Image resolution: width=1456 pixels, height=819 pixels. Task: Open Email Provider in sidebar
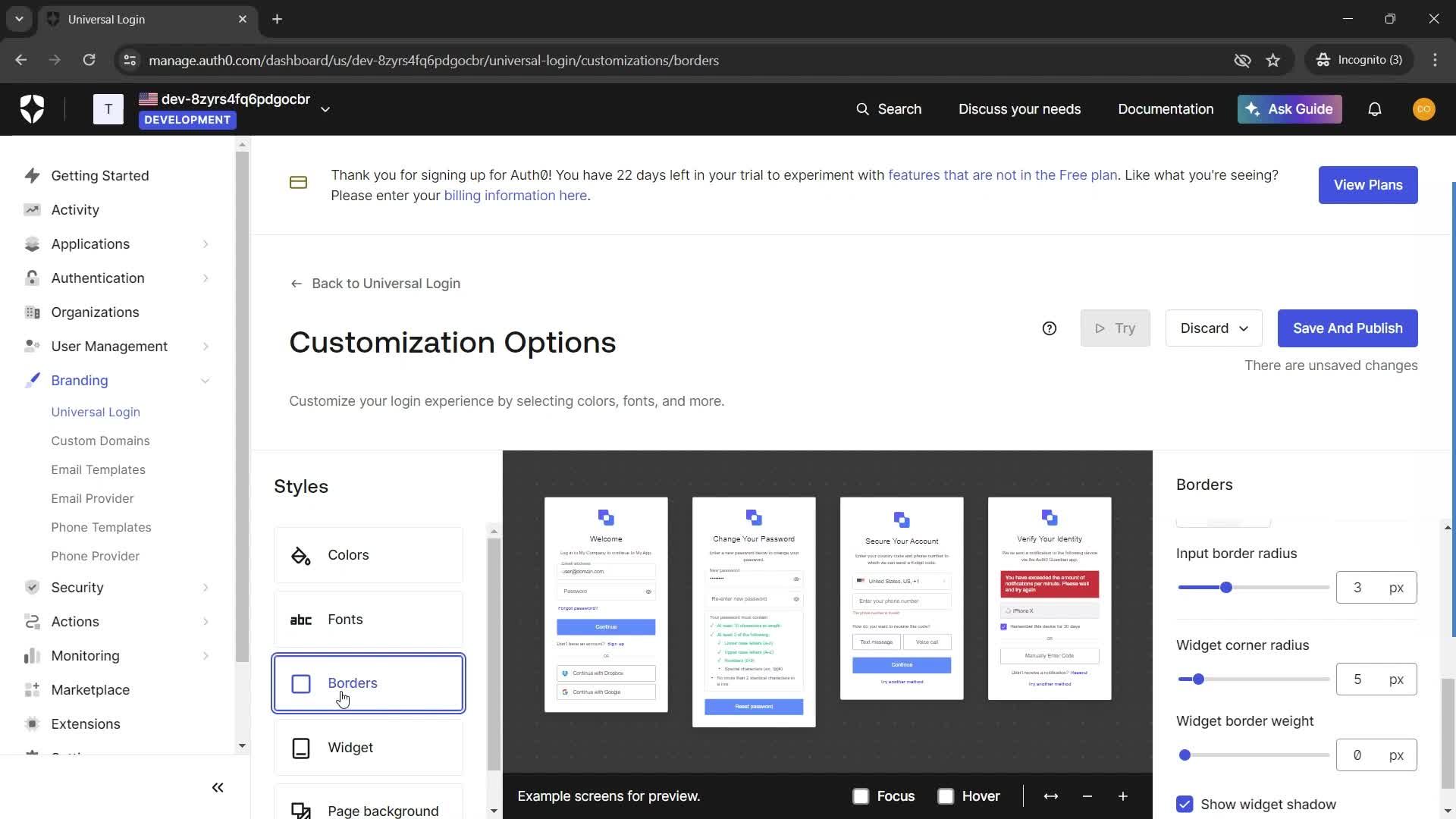click(93, 499)
